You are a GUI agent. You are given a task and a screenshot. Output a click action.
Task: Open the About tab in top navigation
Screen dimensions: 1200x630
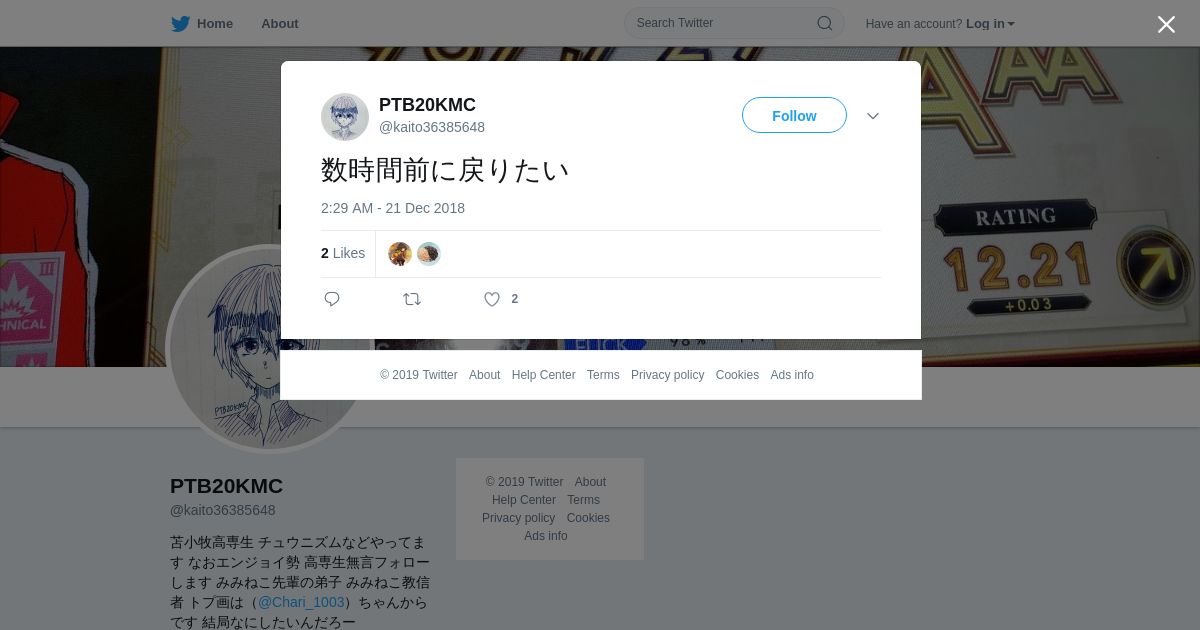[x=280, y=24]
